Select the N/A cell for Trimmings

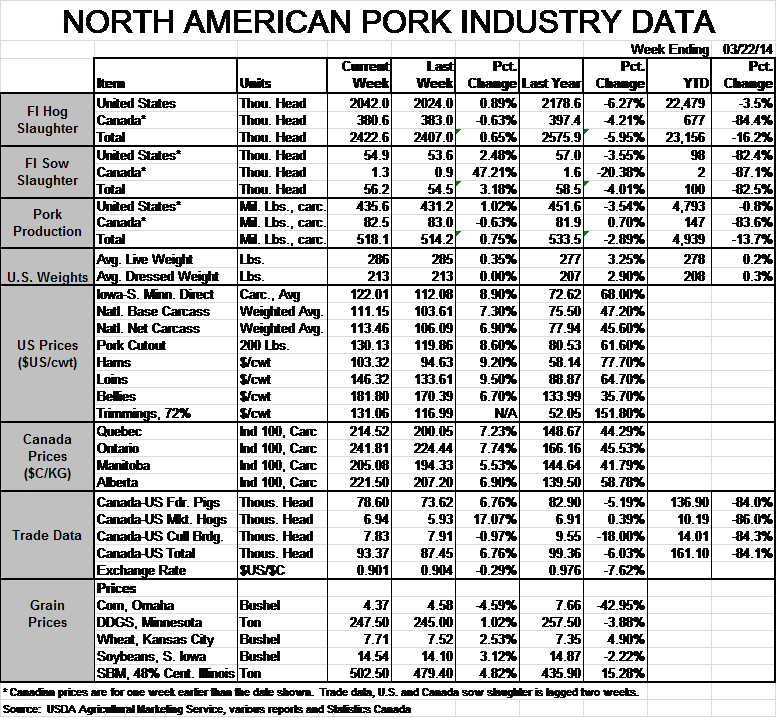coord(505,413)
